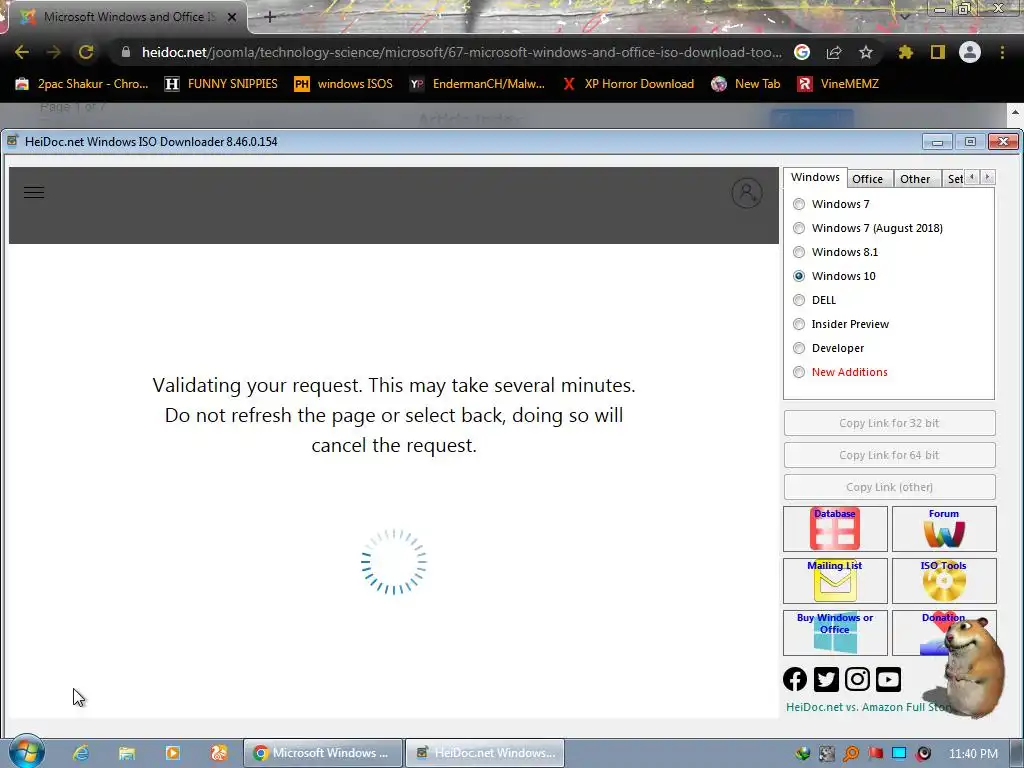Image resolution: width=1024 pixels, height=768 pixels.
Task: Share this page icon in address bar
Action: pos(834,52)
